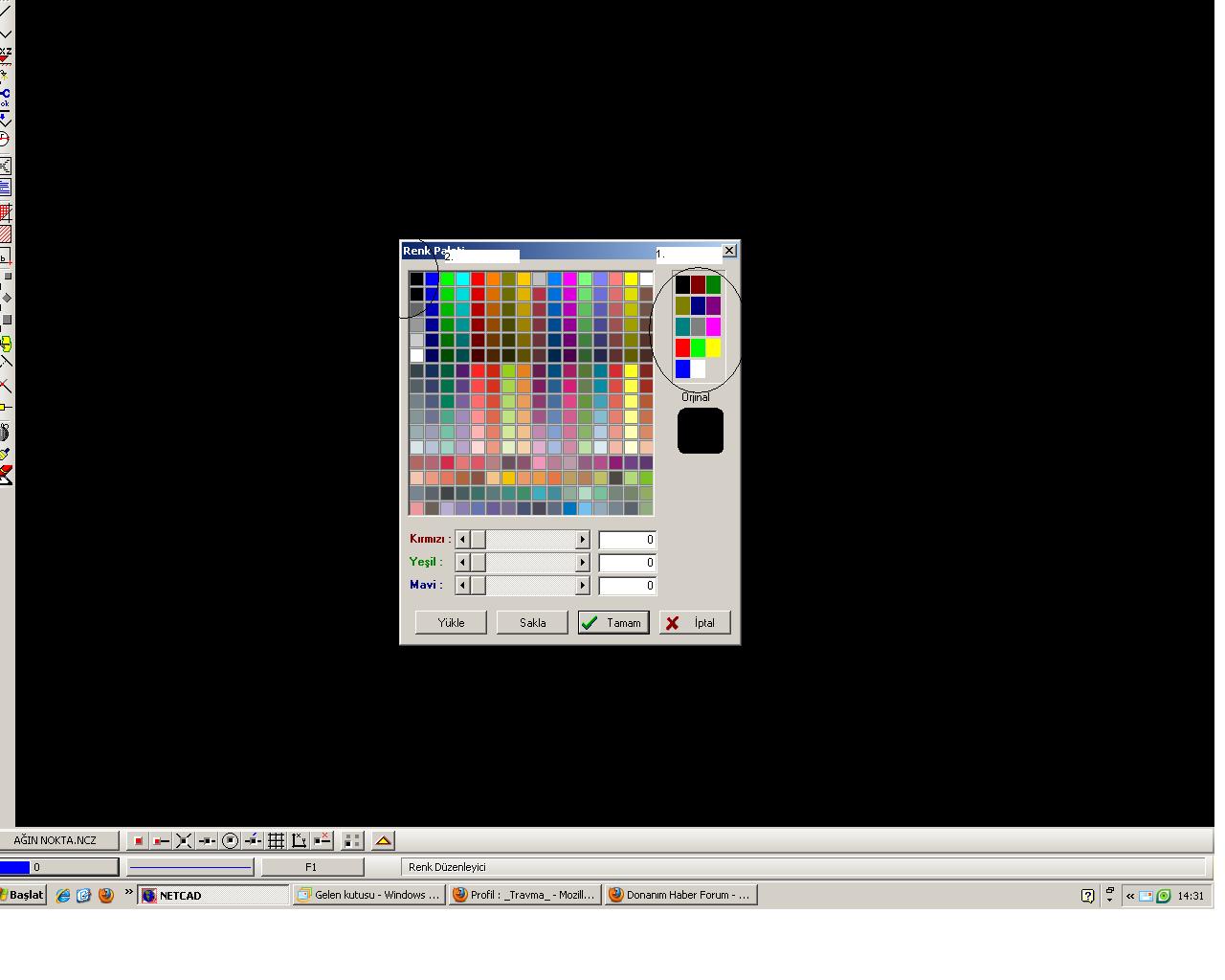Click right arrow of Mavi slider
This screenshot has height=980, width=1225.
pos(582,586)
